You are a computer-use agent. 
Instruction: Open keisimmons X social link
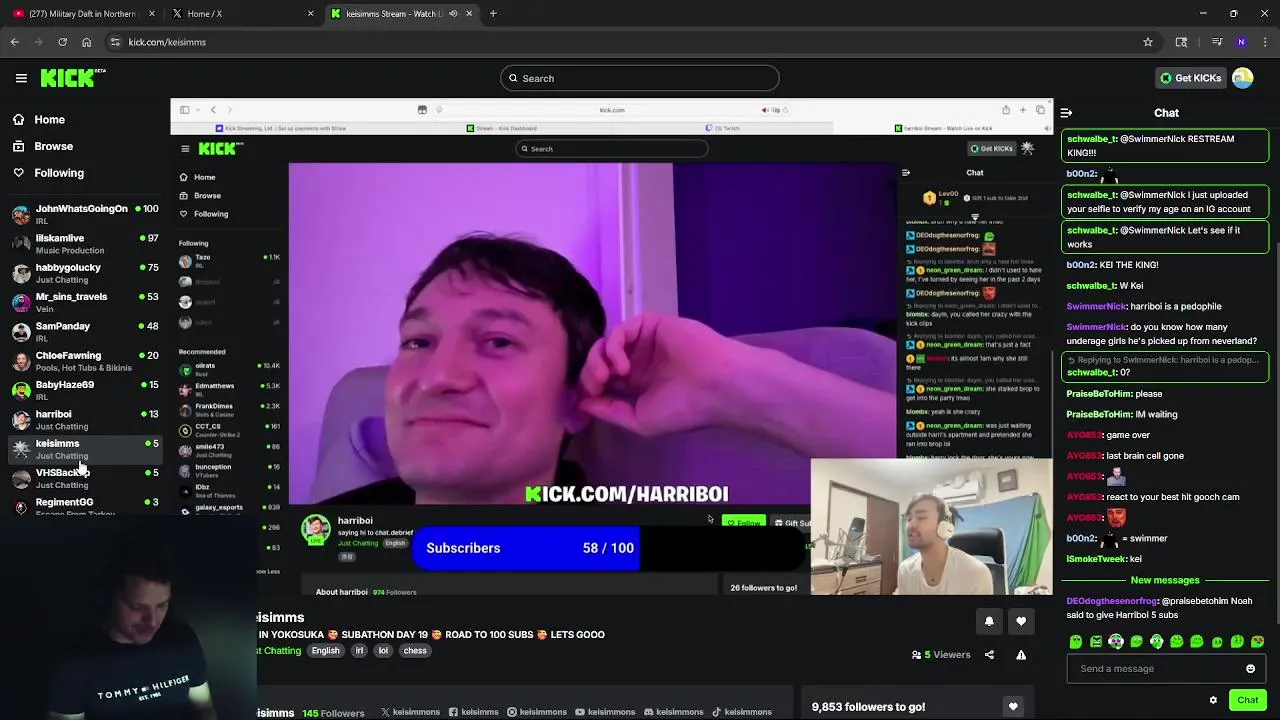coord(410,712)
